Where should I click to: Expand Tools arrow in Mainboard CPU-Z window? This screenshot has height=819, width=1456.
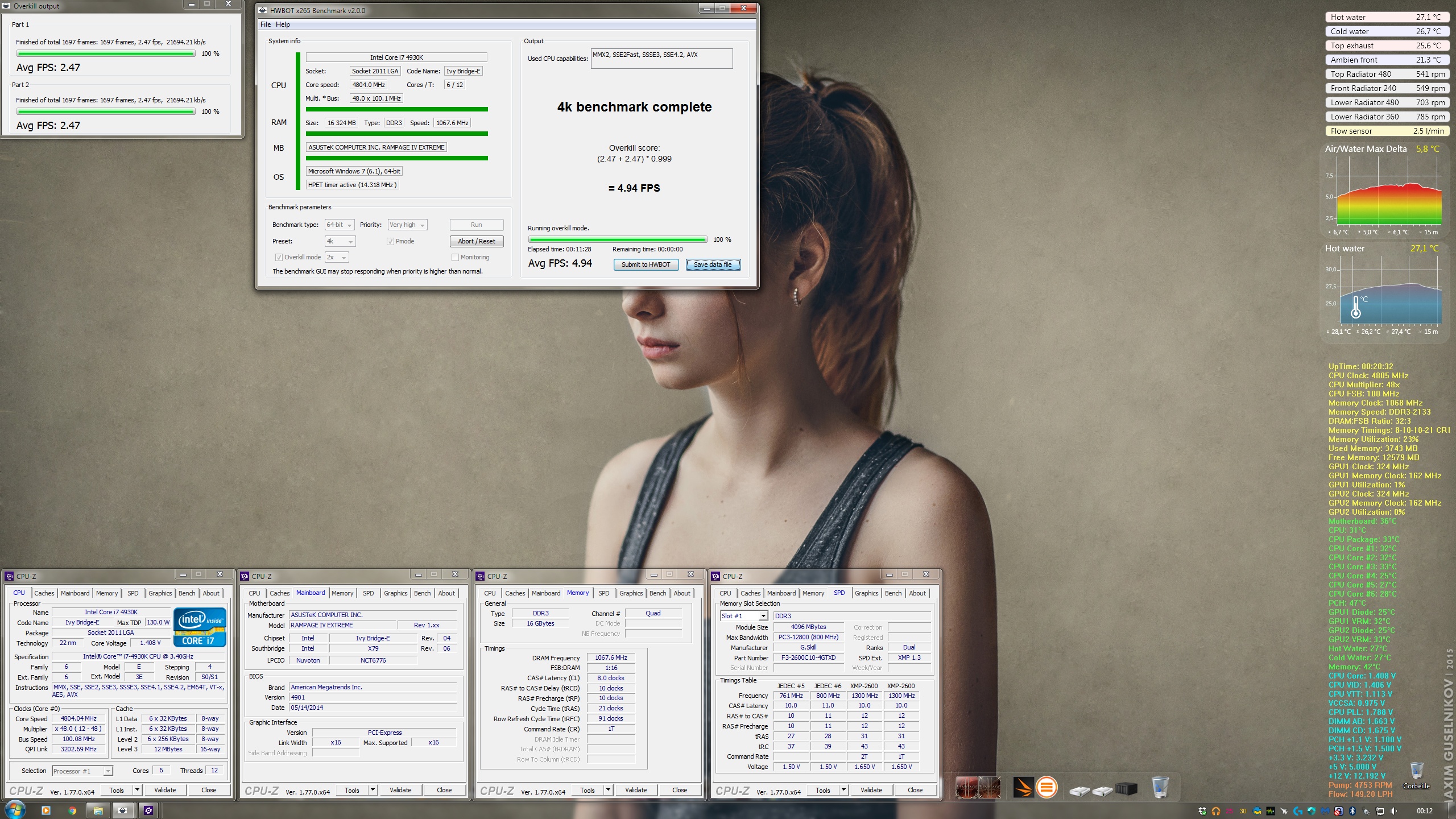373,790
